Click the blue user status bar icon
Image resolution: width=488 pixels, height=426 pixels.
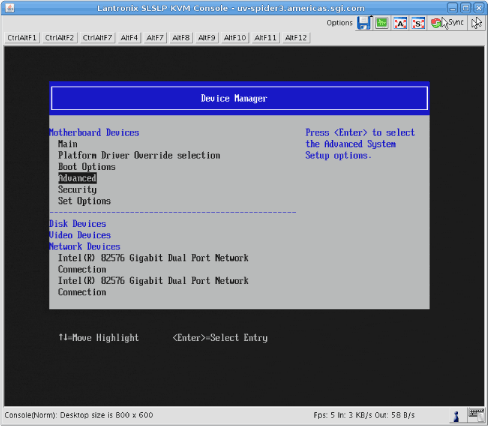[456, 416]
